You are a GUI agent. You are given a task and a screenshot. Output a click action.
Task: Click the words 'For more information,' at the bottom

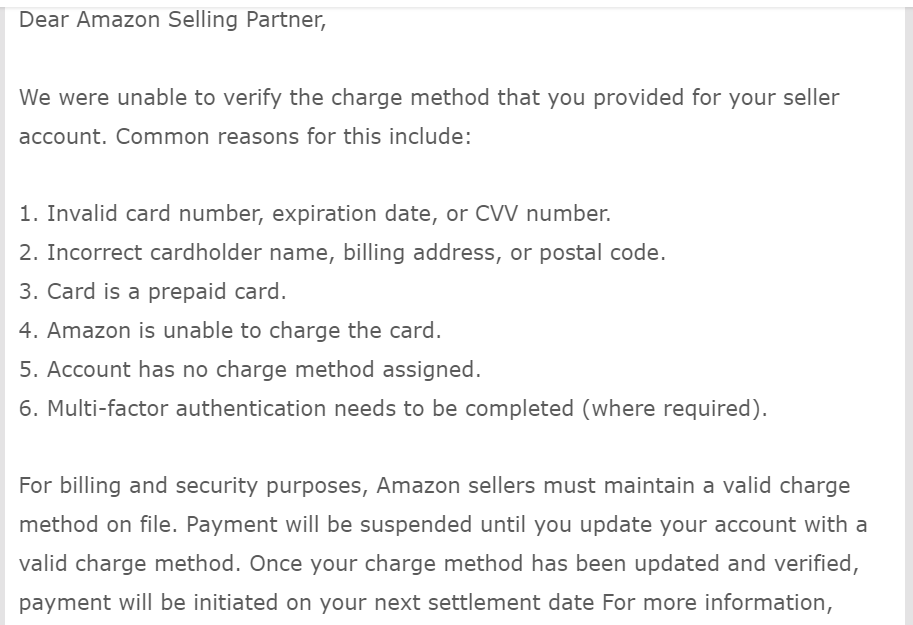click(x=717, y=603)
